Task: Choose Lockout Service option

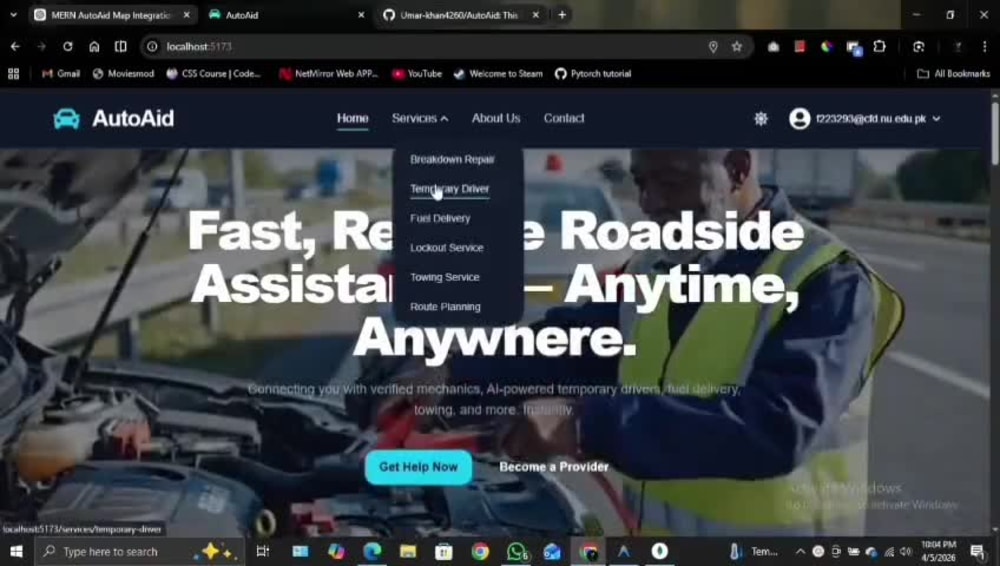Action: (x=446, y=248)
